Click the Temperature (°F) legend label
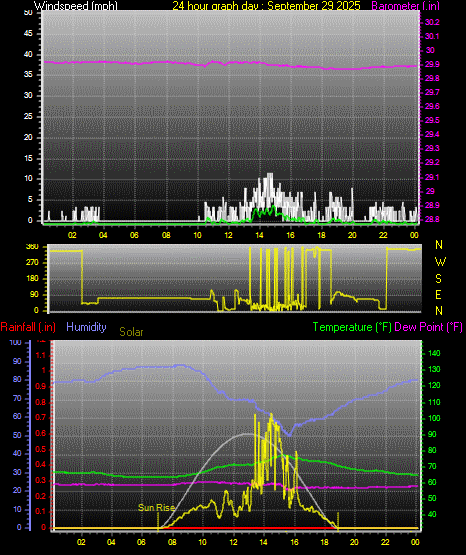 (x=352, y=327)
